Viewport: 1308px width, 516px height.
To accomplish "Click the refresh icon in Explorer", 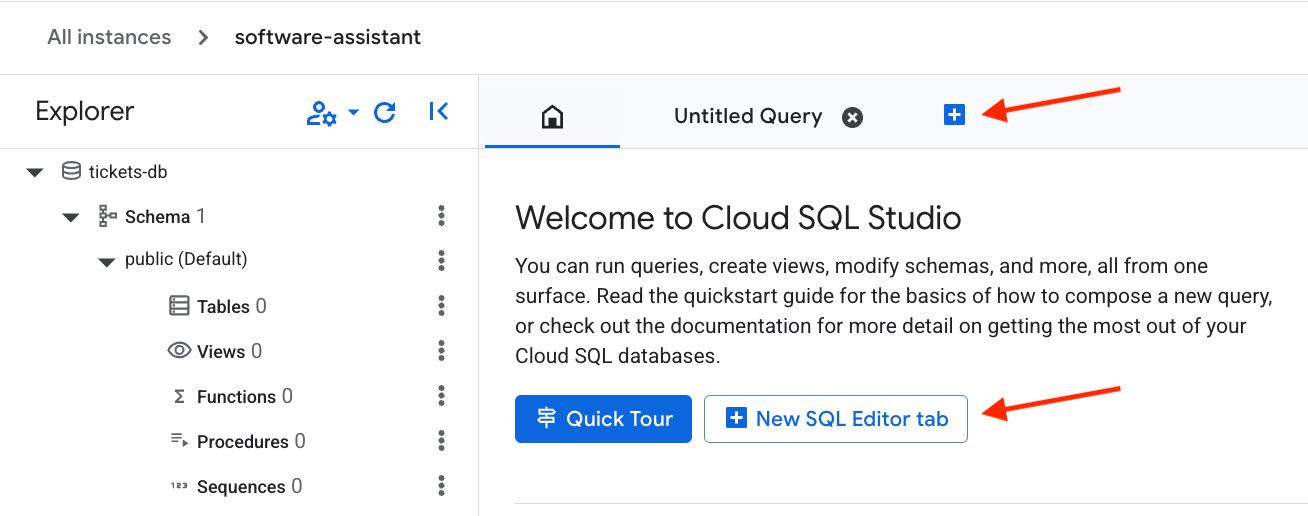I will click(385, 112).
